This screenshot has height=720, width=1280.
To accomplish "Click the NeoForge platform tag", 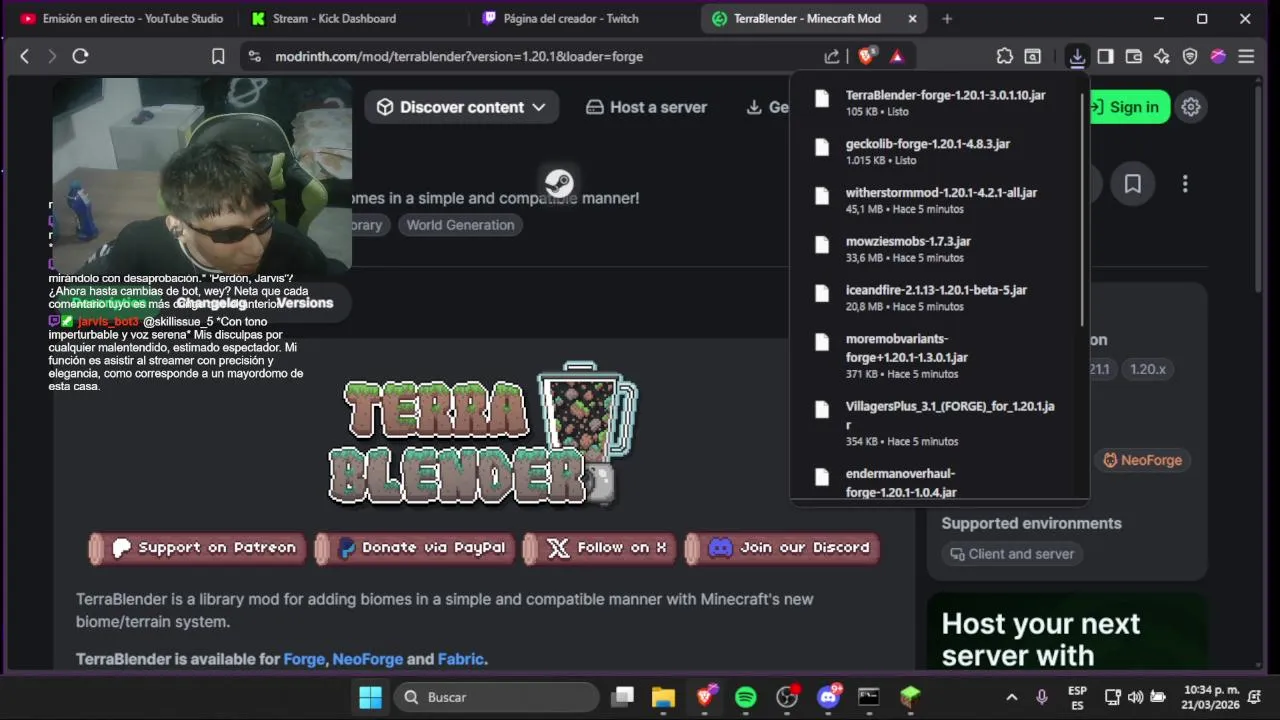I will tap(1142, 460).
